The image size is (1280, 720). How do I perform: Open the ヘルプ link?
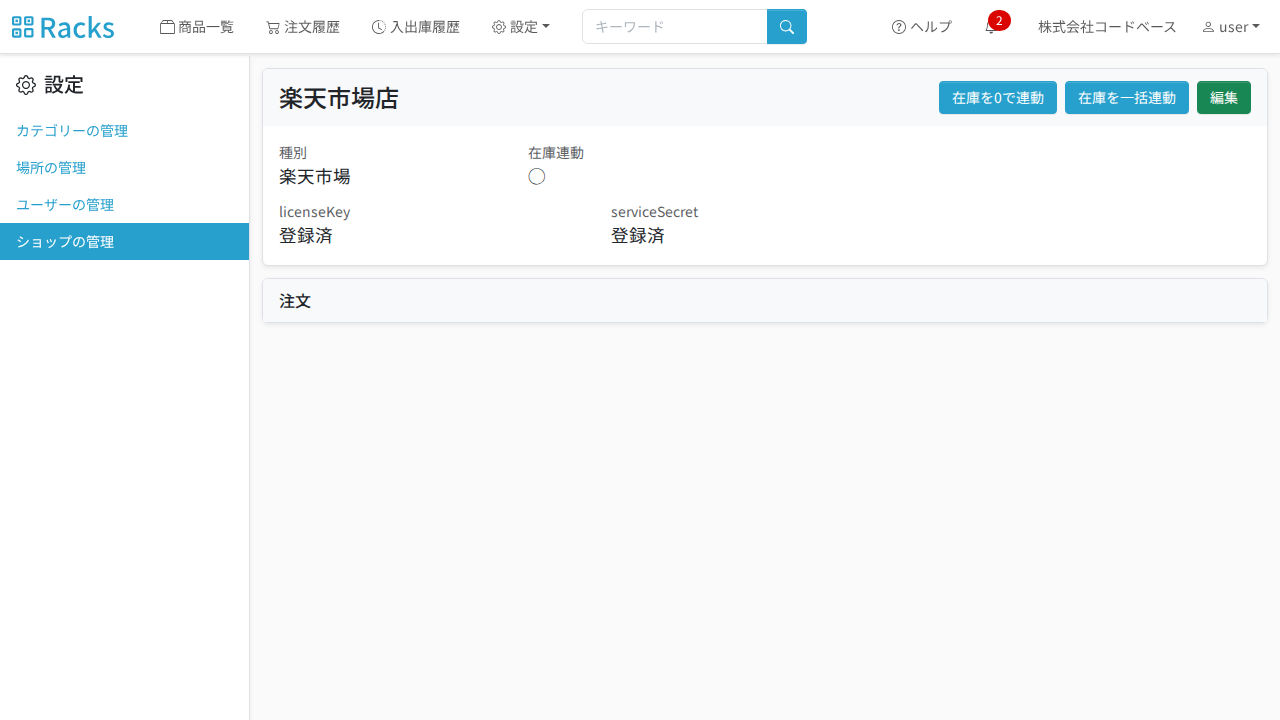coord(922,27)
